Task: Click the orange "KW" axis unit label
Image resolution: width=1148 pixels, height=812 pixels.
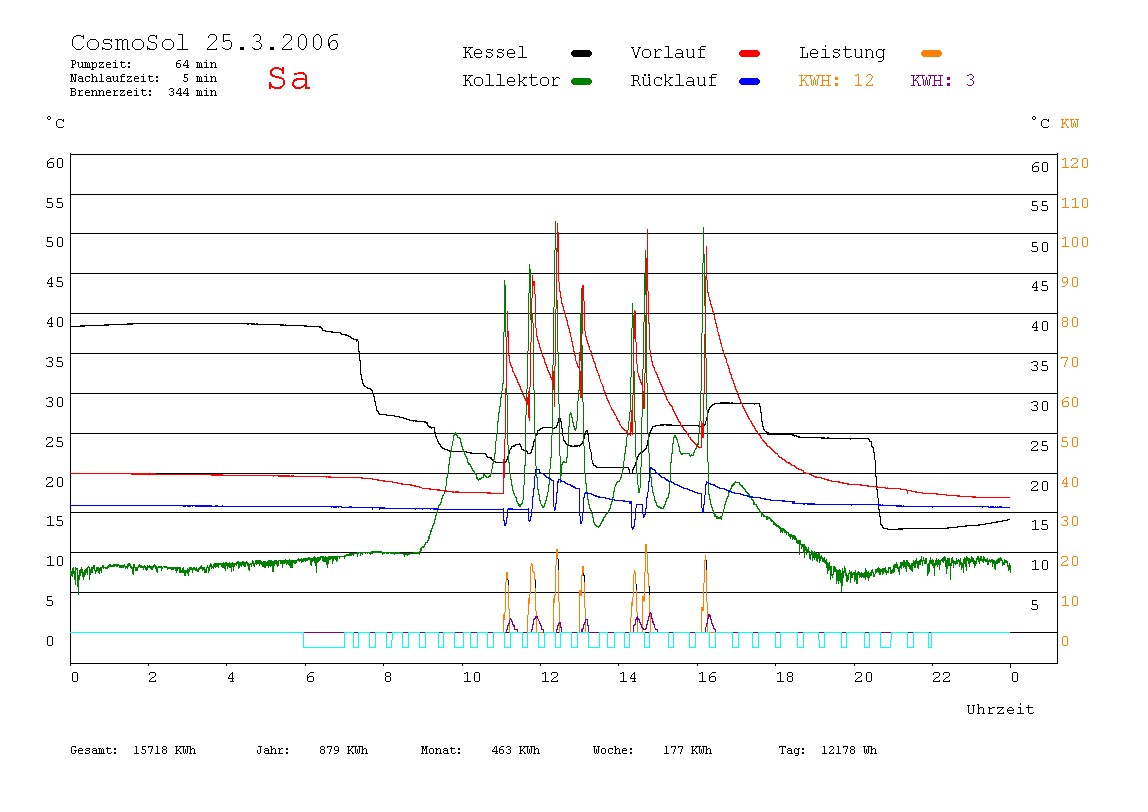Action: click(1070, 124)
